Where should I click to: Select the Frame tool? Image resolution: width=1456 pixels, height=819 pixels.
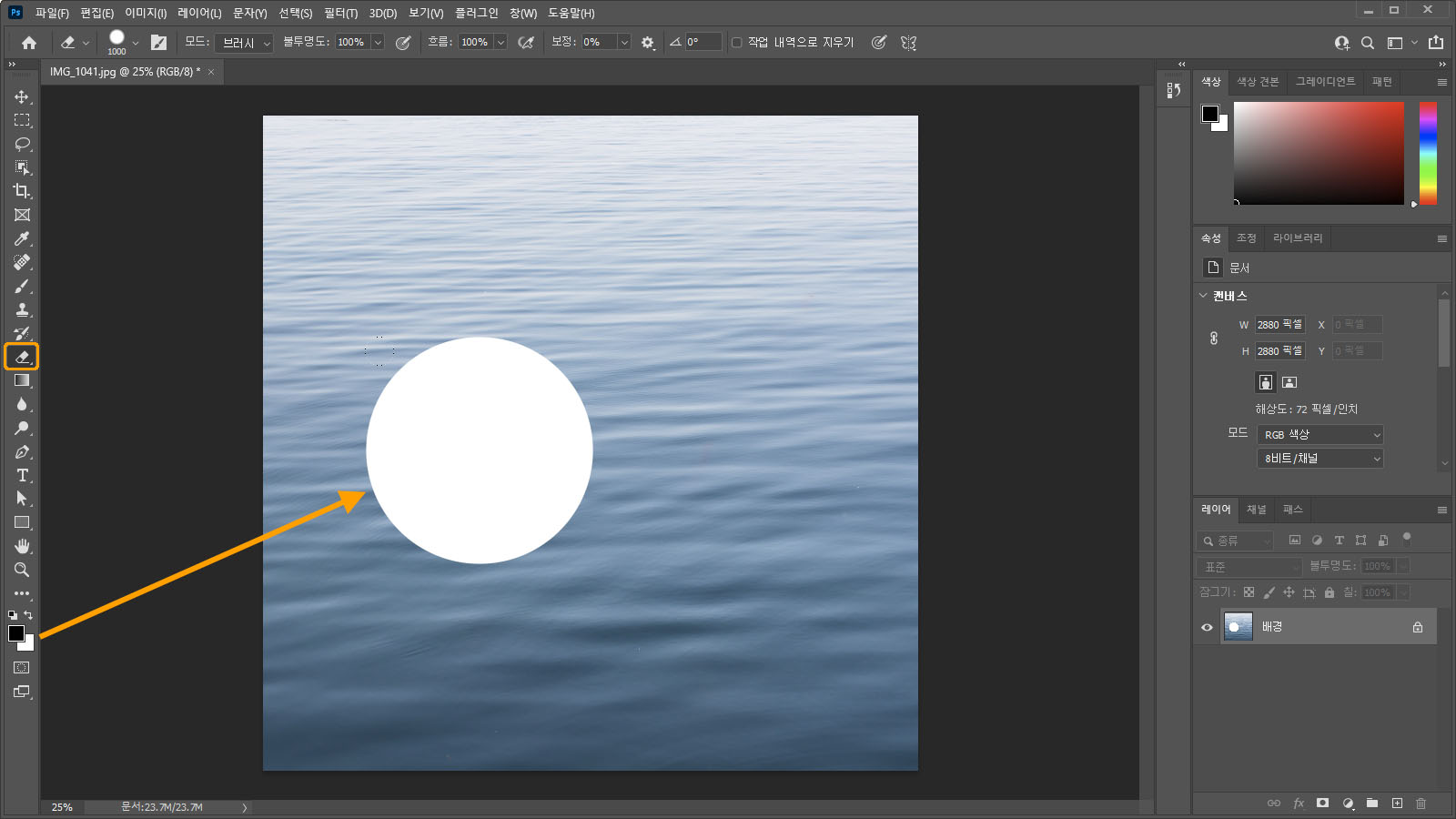click(22, 215)
